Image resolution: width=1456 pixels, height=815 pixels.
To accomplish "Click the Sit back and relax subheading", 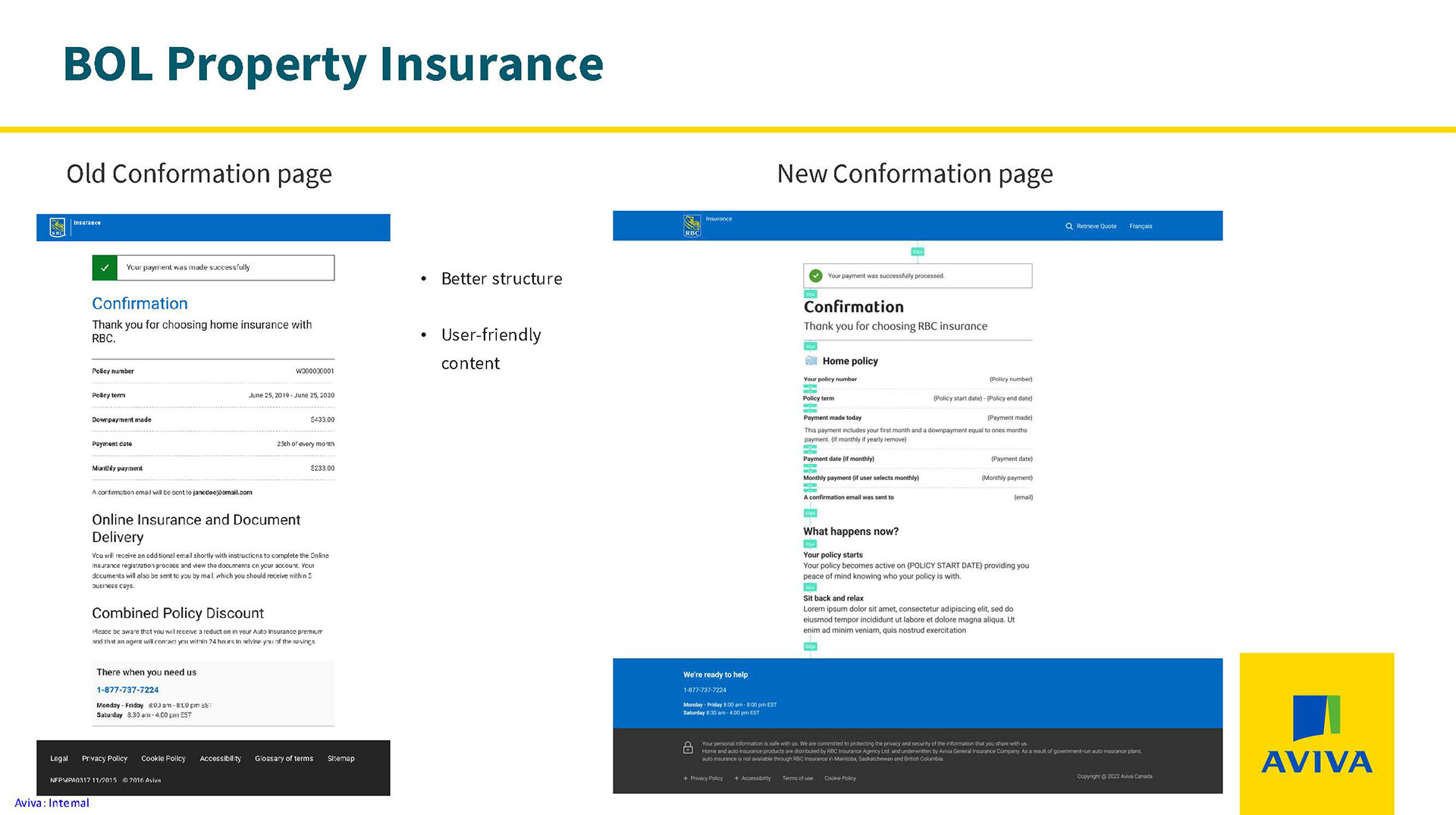I will pos(833,598).
